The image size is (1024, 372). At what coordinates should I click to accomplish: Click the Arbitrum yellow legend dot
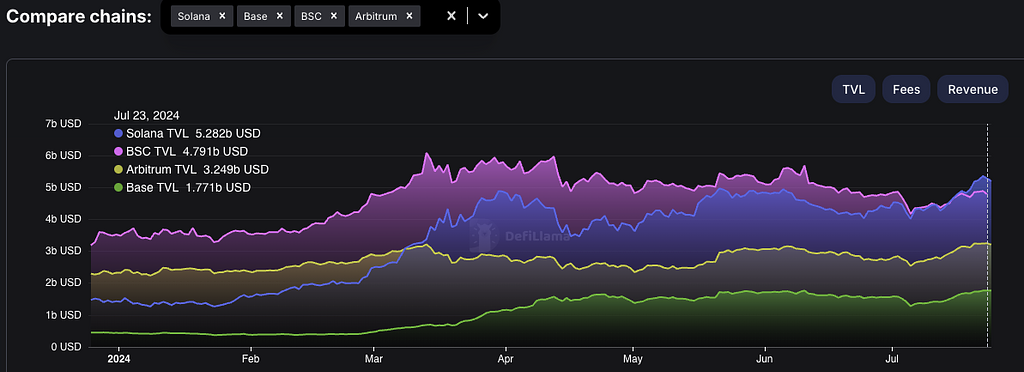tap(118, 170)
